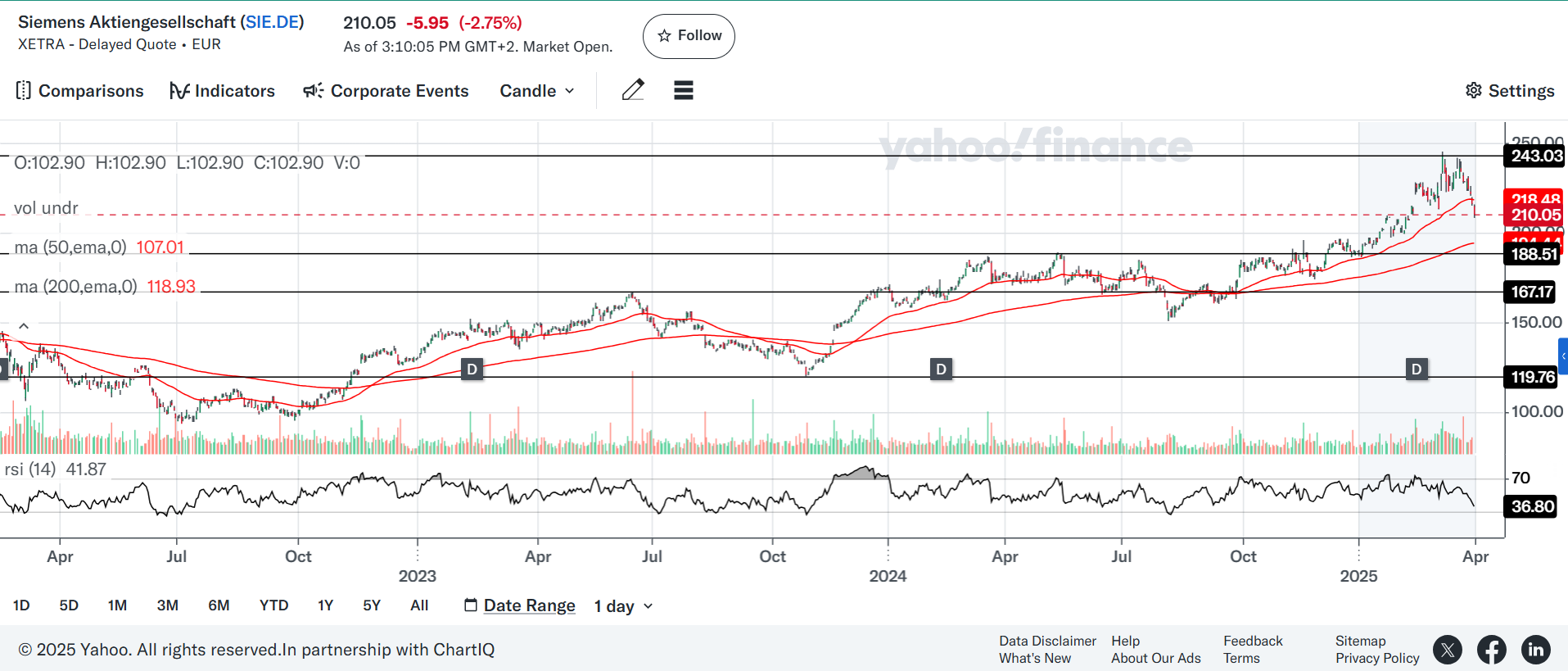1568x671 pixels.
Task: Click the 167.17 price level label
Action: [x=1531, y=292]
